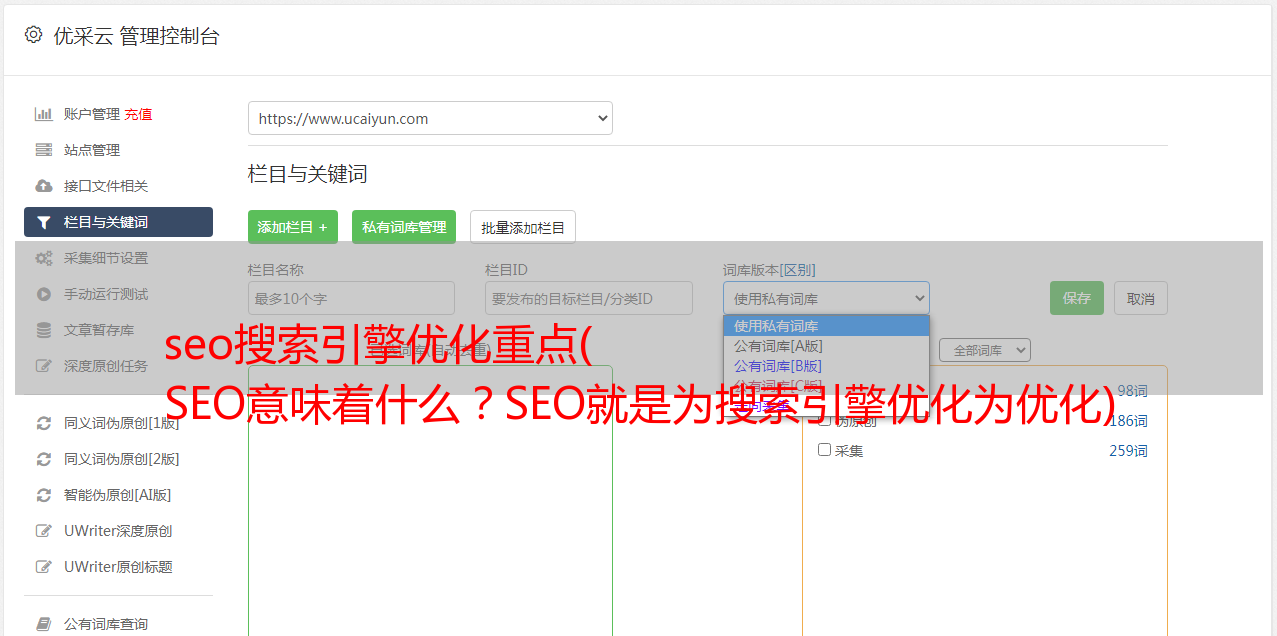Viewport: 1277px width, 636px height.
Task: Choose 公有词库[B版] option
Action: 826,366
